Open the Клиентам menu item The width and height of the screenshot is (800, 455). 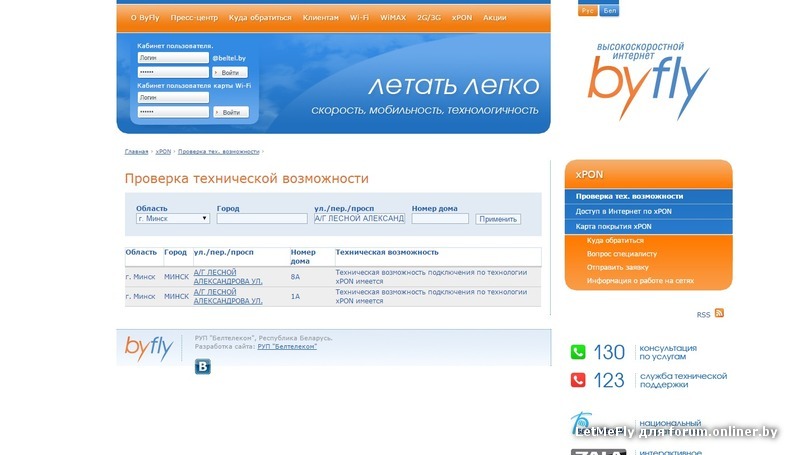coord(320,17)
